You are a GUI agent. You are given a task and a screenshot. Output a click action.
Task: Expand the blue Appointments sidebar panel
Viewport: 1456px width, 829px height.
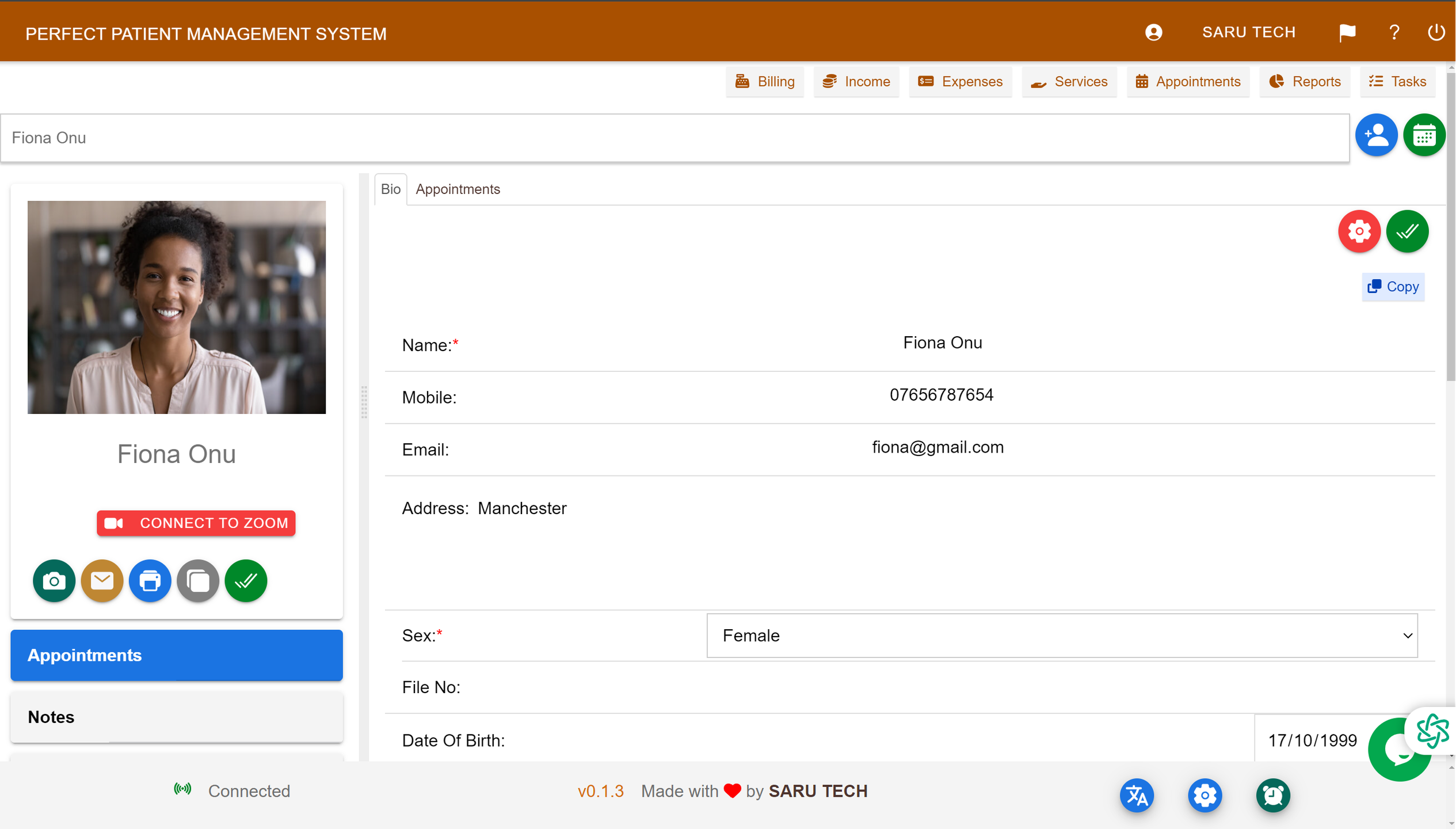click(x=177, y=655)
